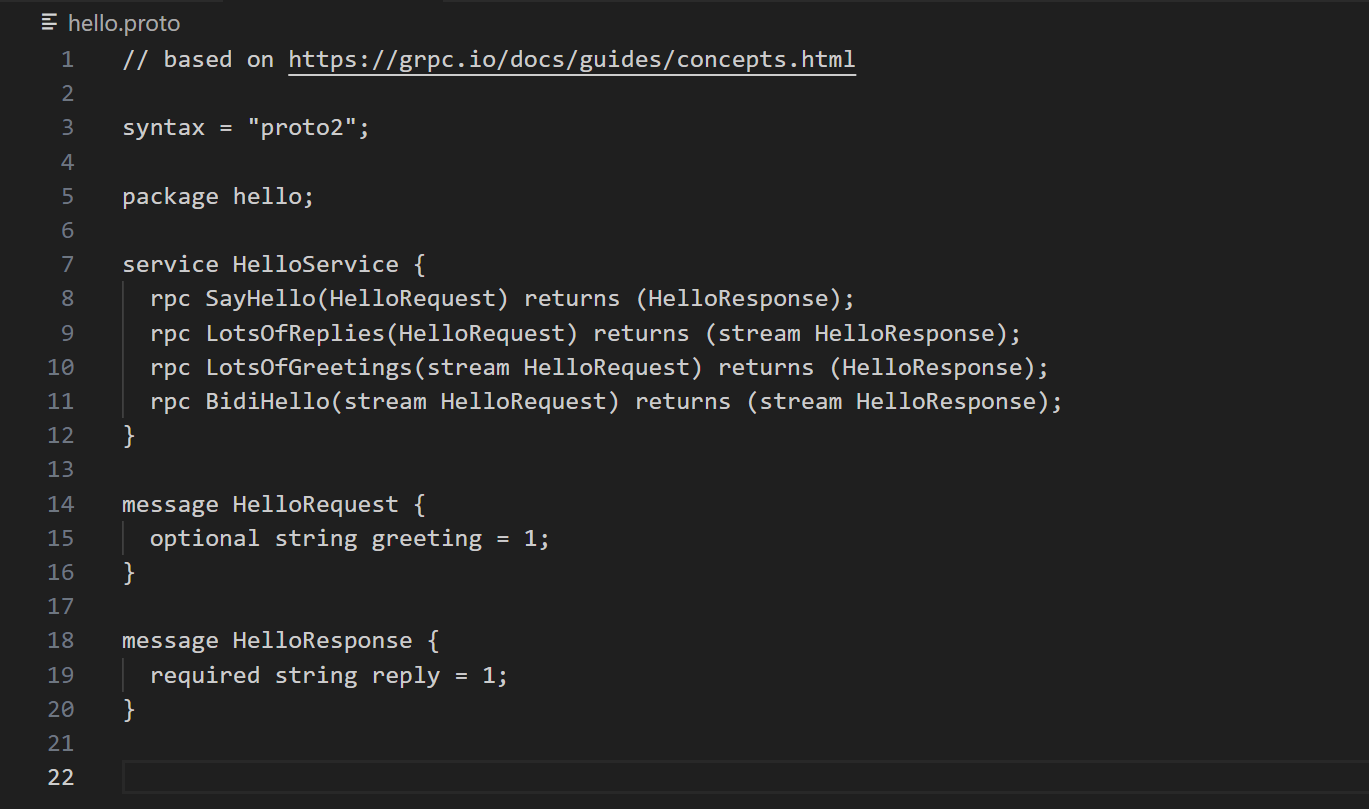Click the "proto2" string literal
Viewport: 1369px width, 809px height.
tap(309, 127)
